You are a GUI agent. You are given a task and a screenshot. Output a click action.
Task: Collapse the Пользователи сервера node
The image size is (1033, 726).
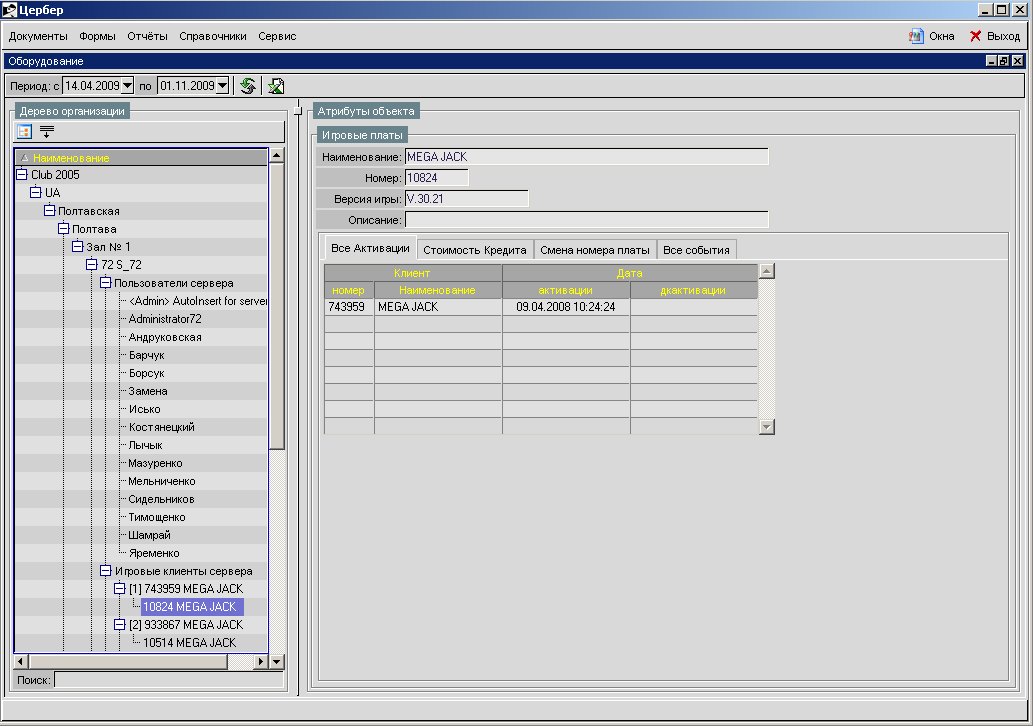coord(106,283)
